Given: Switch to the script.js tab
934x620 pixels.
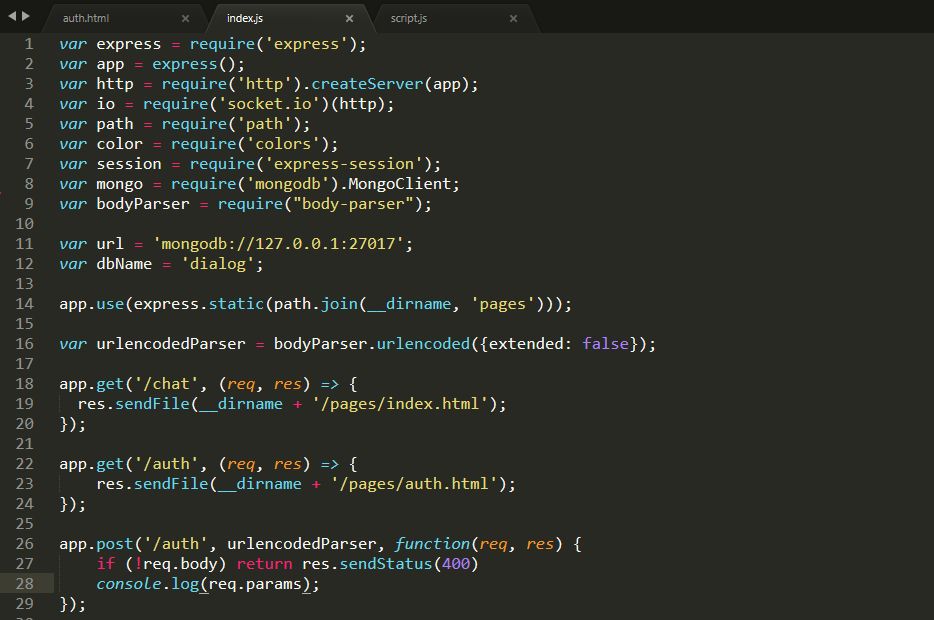Looking at the screenshot, I should click(409, 18).
